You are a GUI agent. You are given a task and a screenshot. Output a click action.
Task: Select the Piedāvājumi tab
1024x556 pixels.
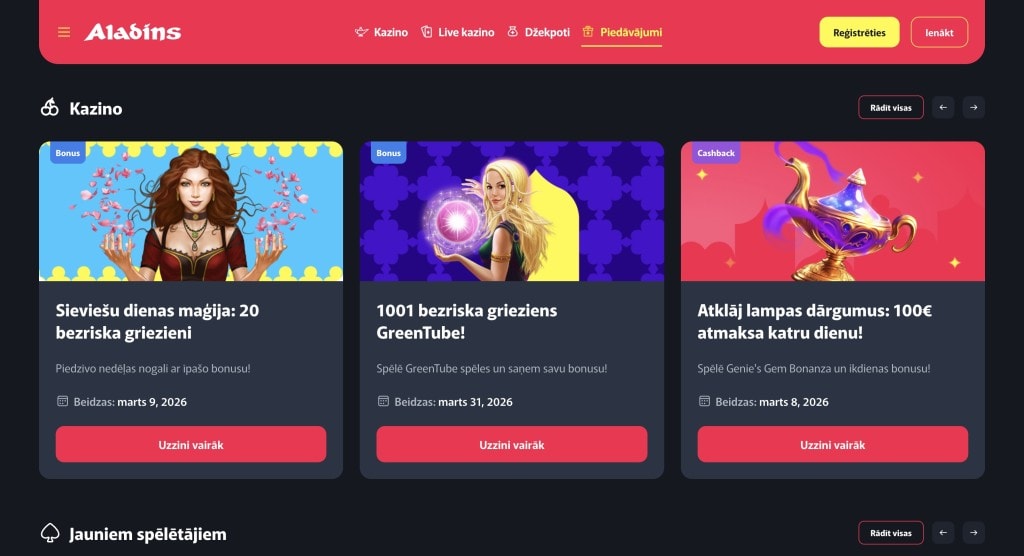[x=622, y=32]
